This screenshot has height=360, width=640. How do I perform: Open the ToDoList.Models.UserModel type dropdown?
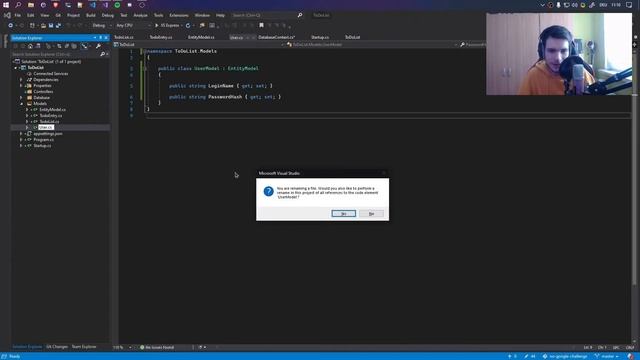pos(371,44)
